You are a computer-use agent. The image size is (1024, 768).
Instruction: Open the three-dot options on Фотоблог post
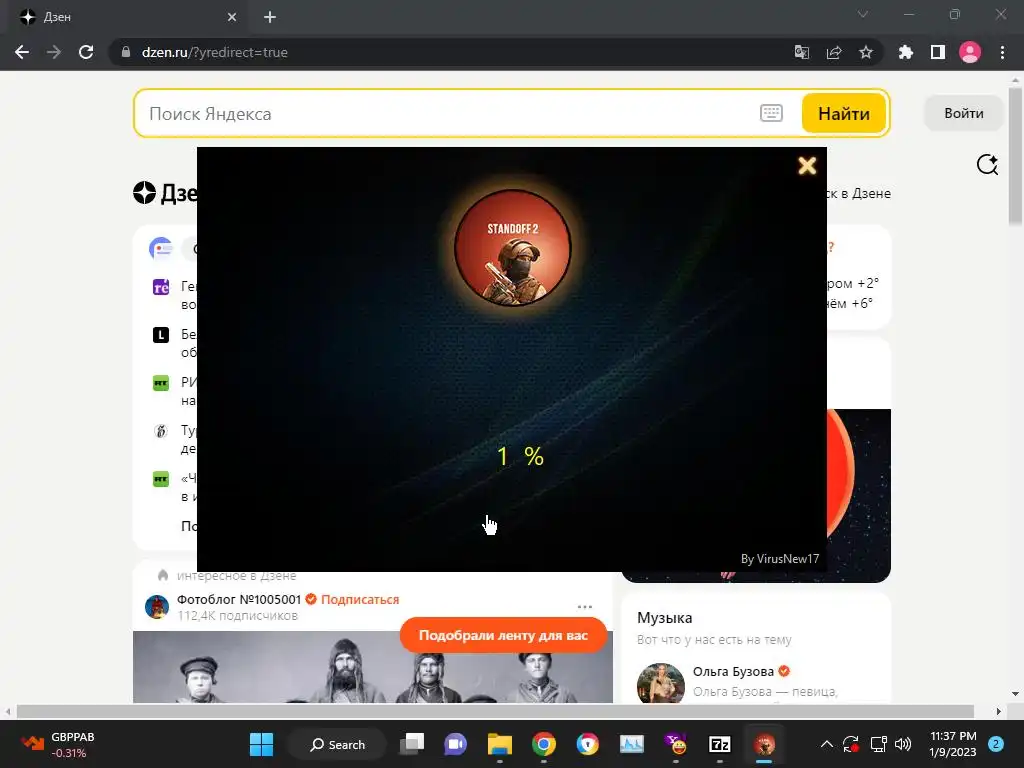click(584, 607)
